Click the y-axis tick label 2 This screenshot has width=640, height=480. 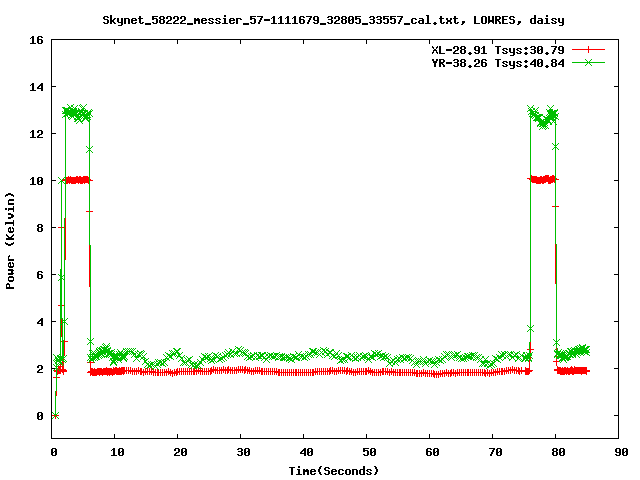tap(40, 369)
